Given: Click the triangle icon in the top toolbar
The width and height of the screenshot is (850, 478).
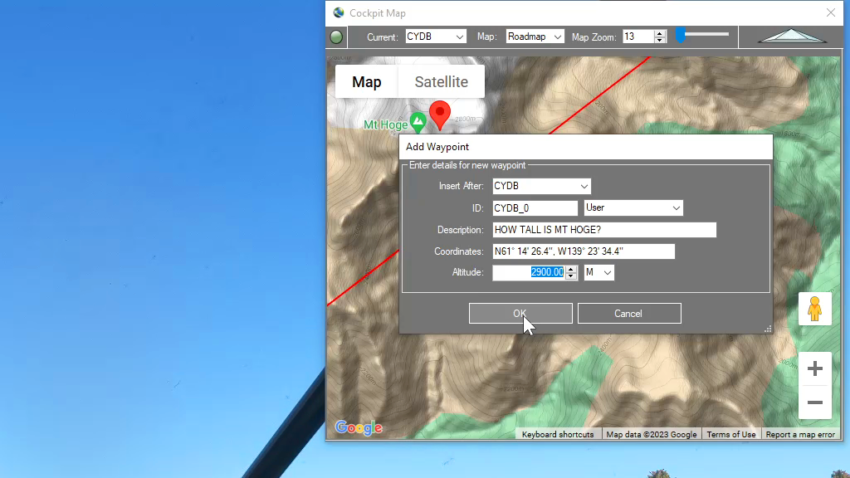Looking at the screenshot, I should click(791, 37).
